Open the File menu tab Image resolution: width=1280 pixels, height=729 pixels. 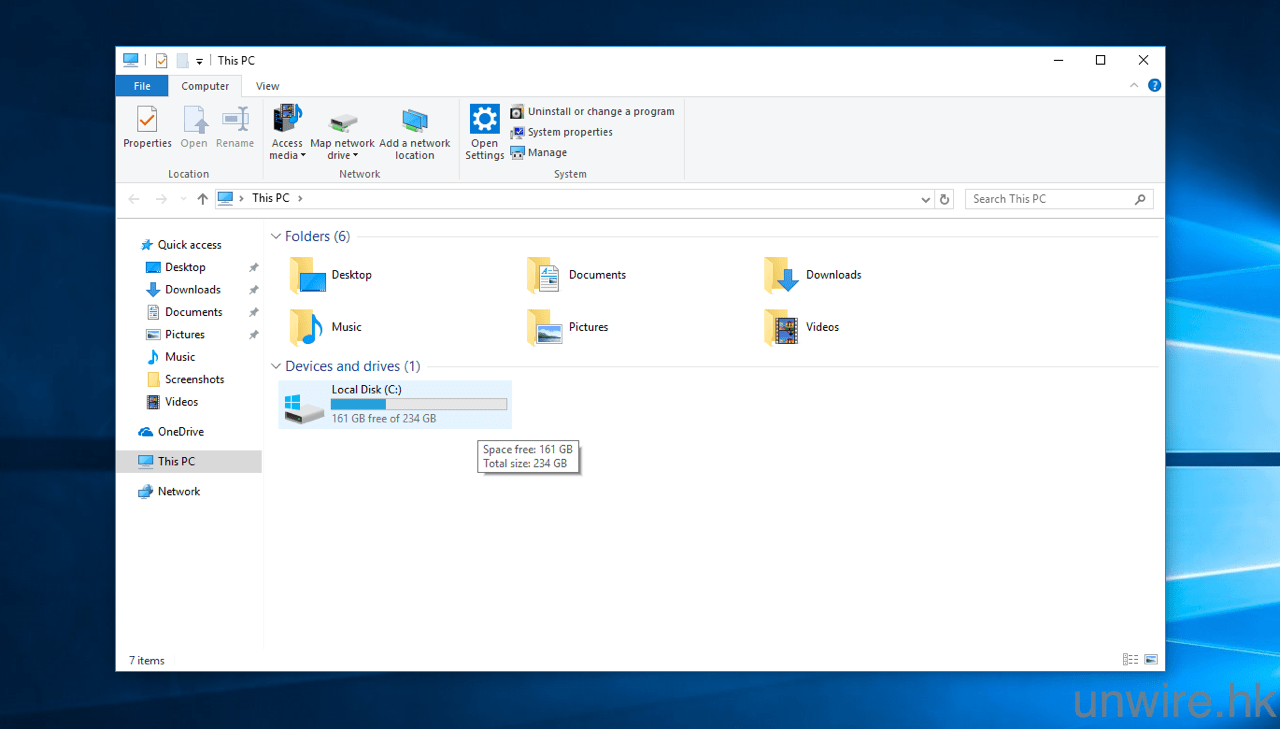point(142,86)
